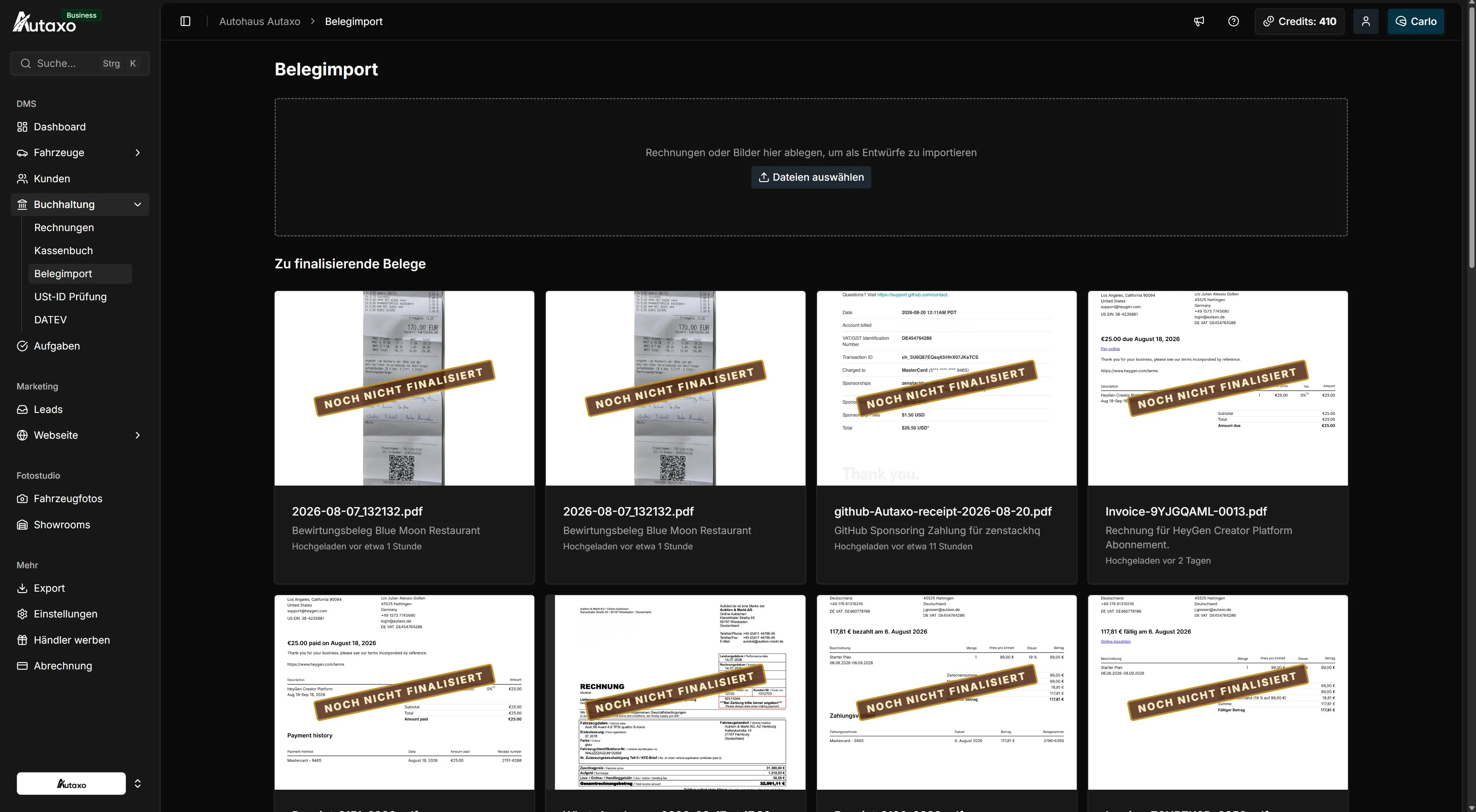Click Autohaus Autaxo breadcrumb link
1476x812 pixels.
click(x=260, y=21)
